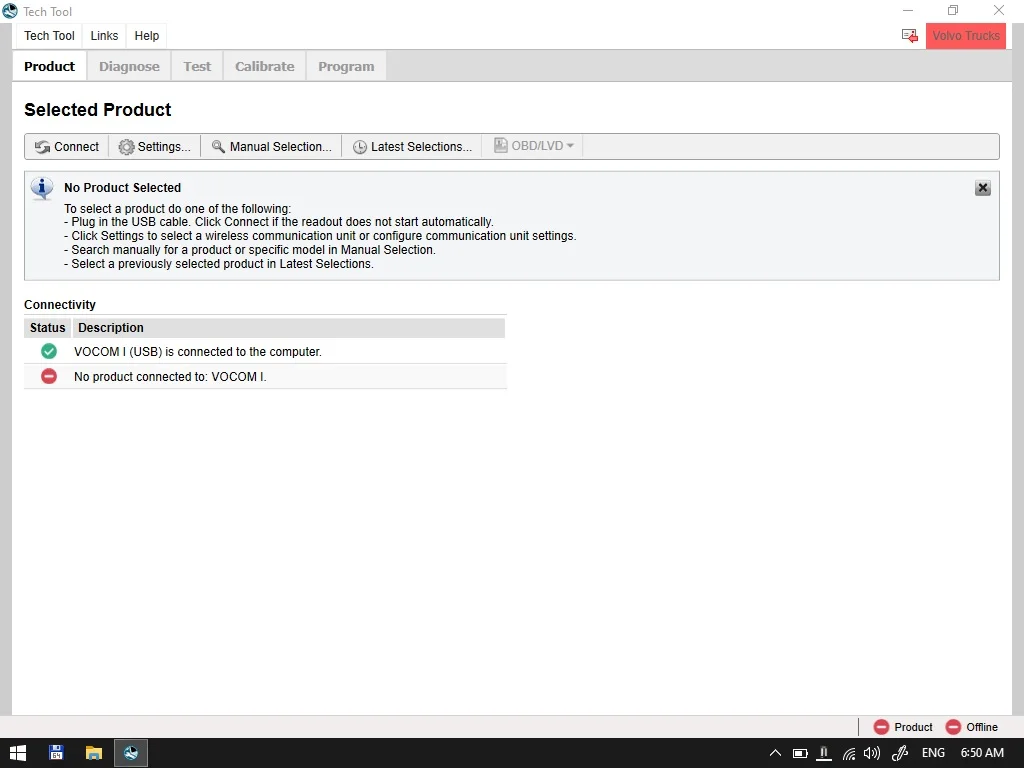Open the Links menu
The image size is (1024, 768).
click(x=104, y=36)
